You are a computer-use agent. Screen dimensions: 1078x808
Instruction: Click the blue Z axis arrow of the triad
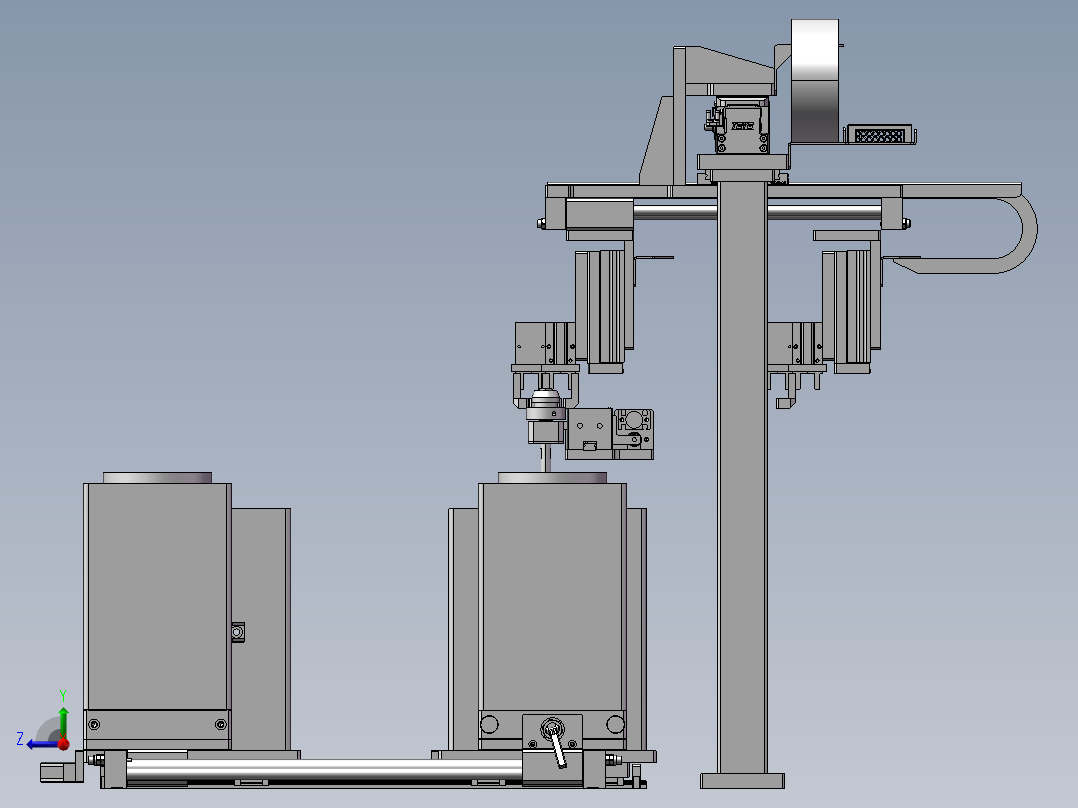tap(41, 745)
